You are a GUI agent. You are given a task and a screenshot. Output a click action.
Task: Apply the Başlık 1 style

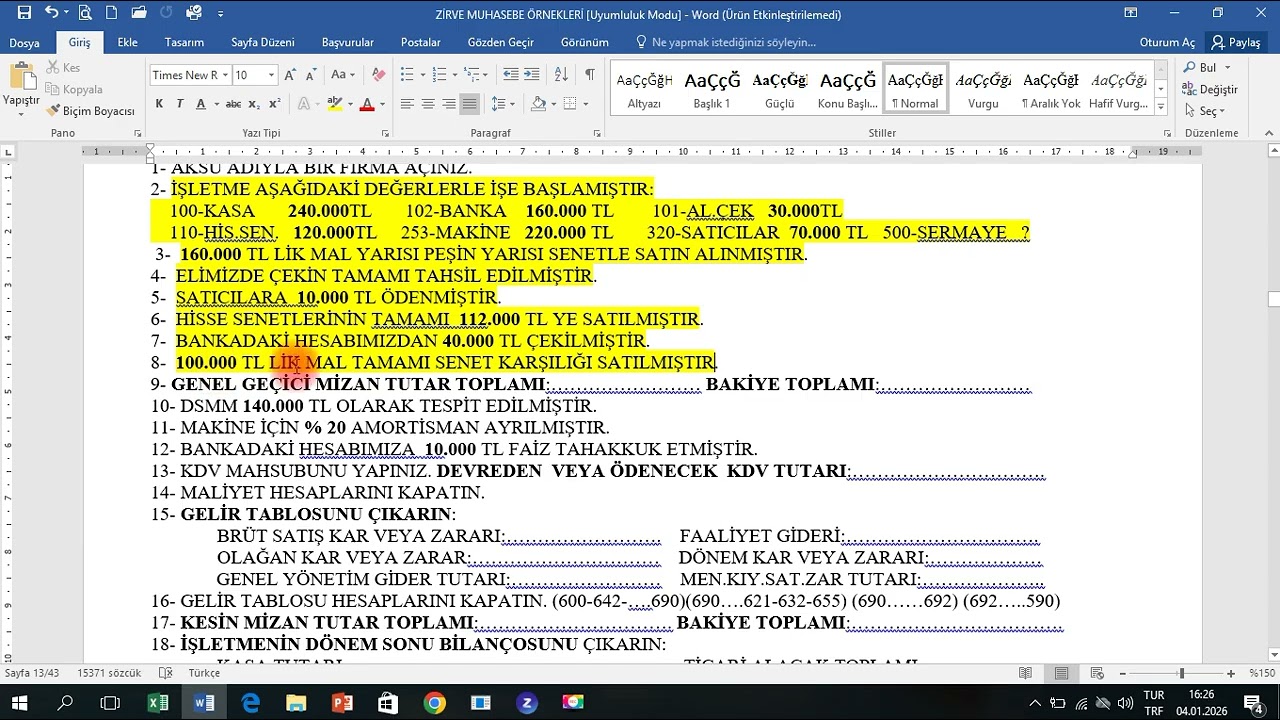[x=712, y=88]
